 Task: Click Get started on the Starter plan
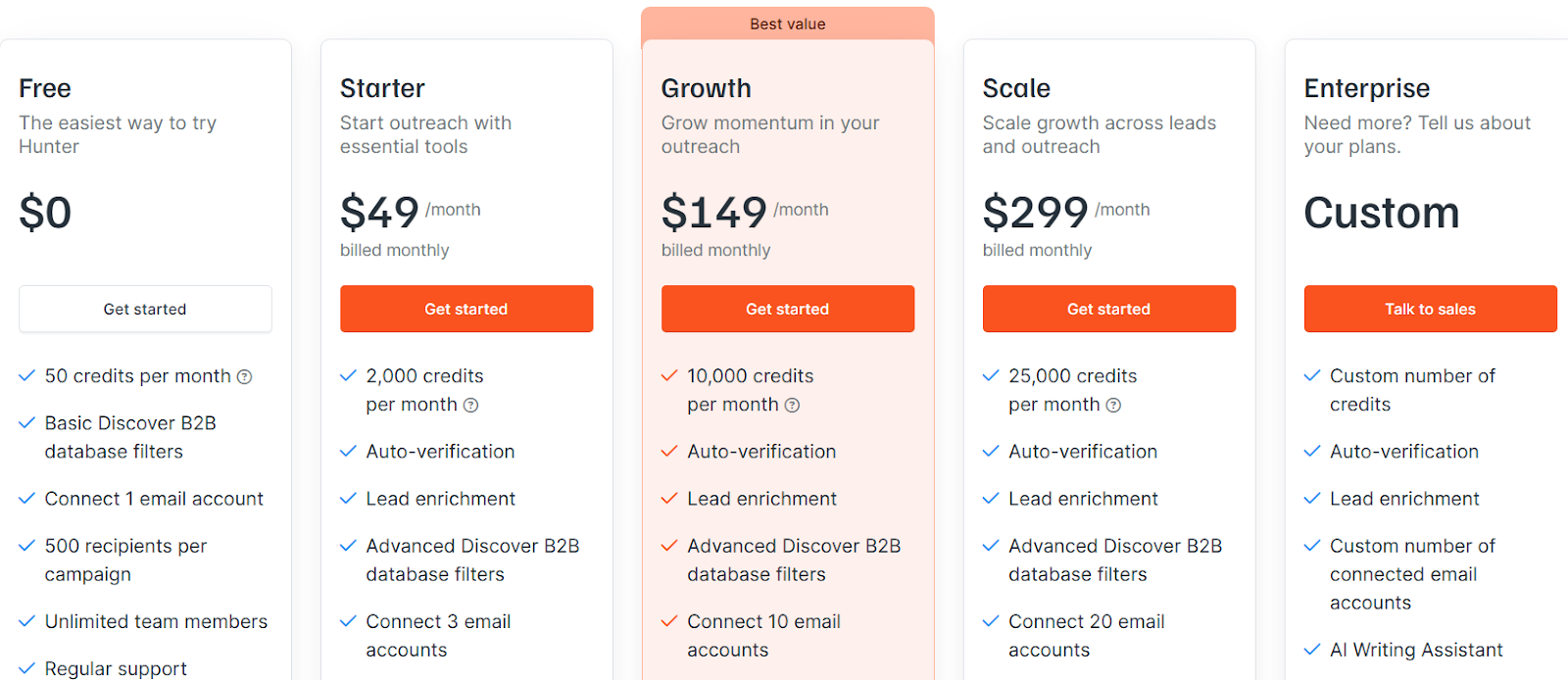pyautogui.click(x=466, y=309)
